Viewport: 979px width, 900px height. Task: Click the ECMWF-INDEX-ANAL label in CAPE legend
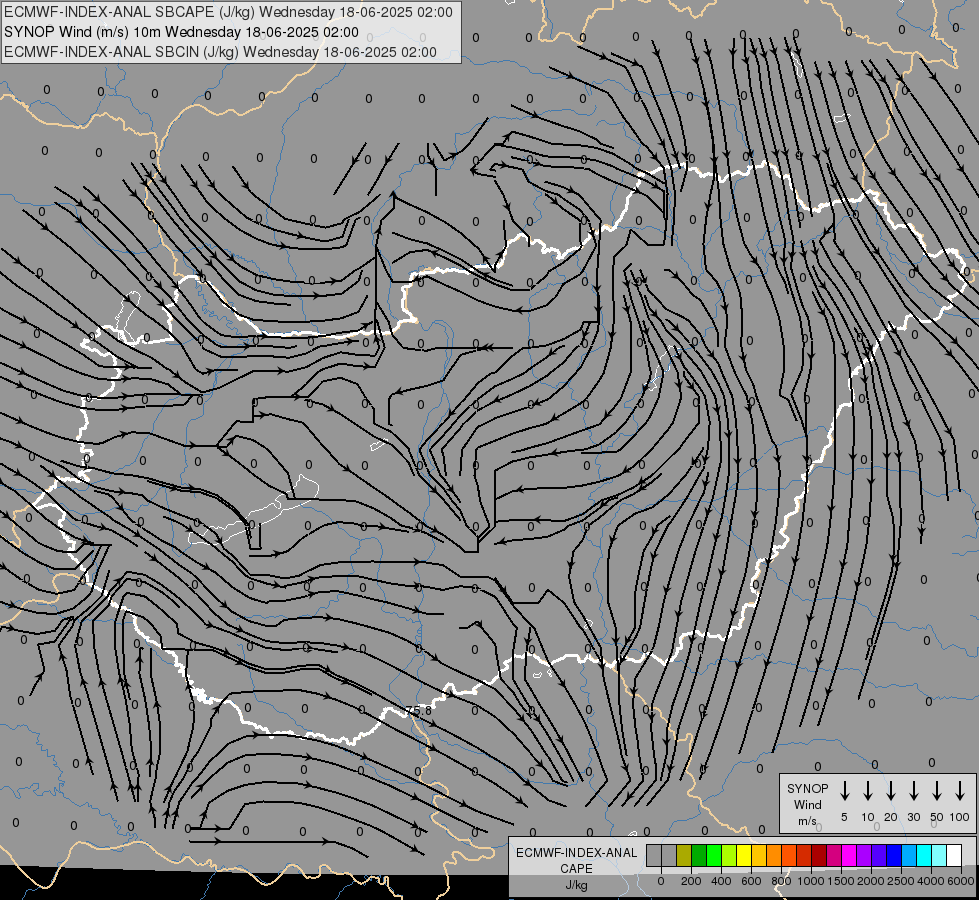tap(576, 853)
